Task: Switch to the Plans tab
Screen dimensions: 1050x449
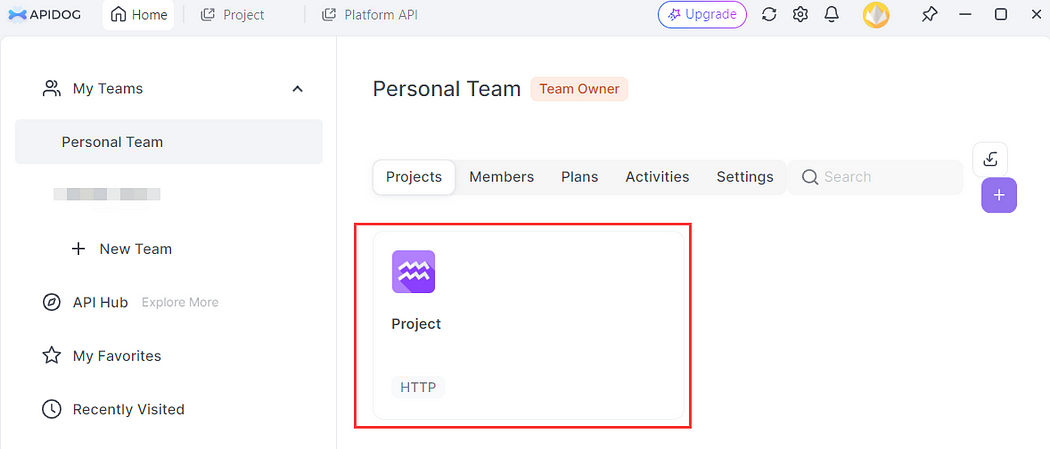Action: (580, 177)
